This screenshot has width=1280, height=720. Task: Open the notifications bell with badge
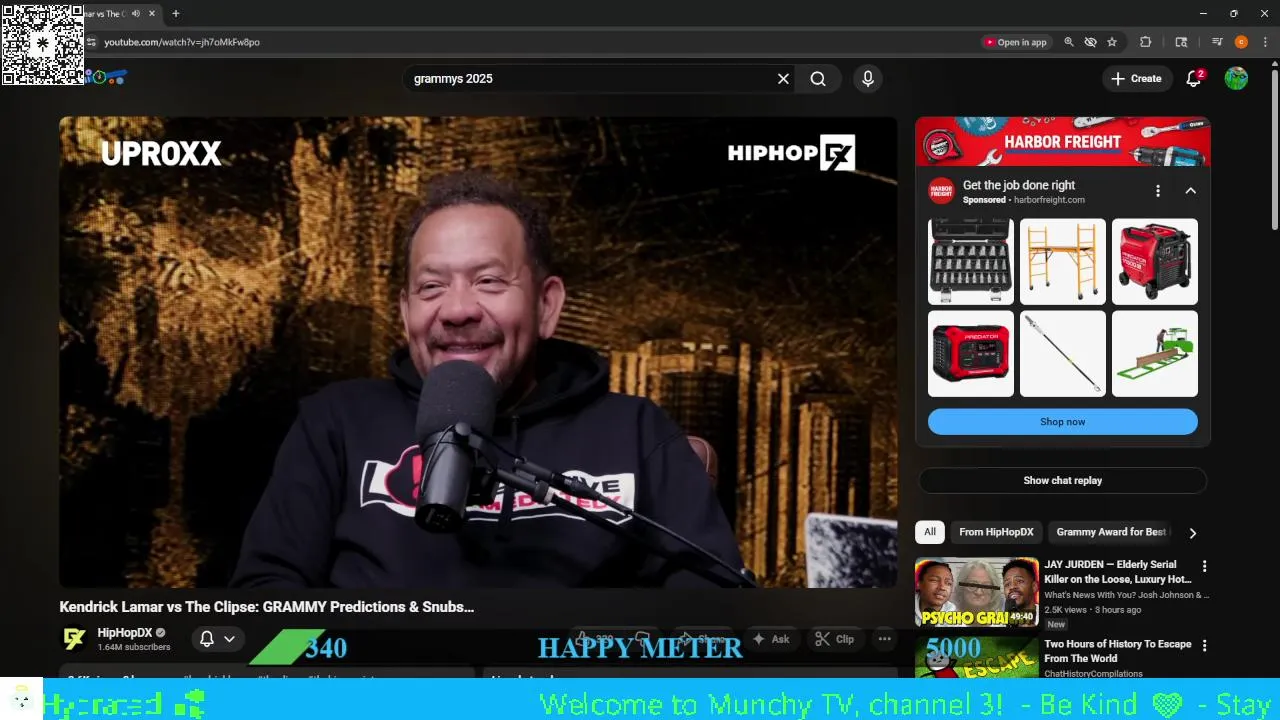[x=1194, y=79]
